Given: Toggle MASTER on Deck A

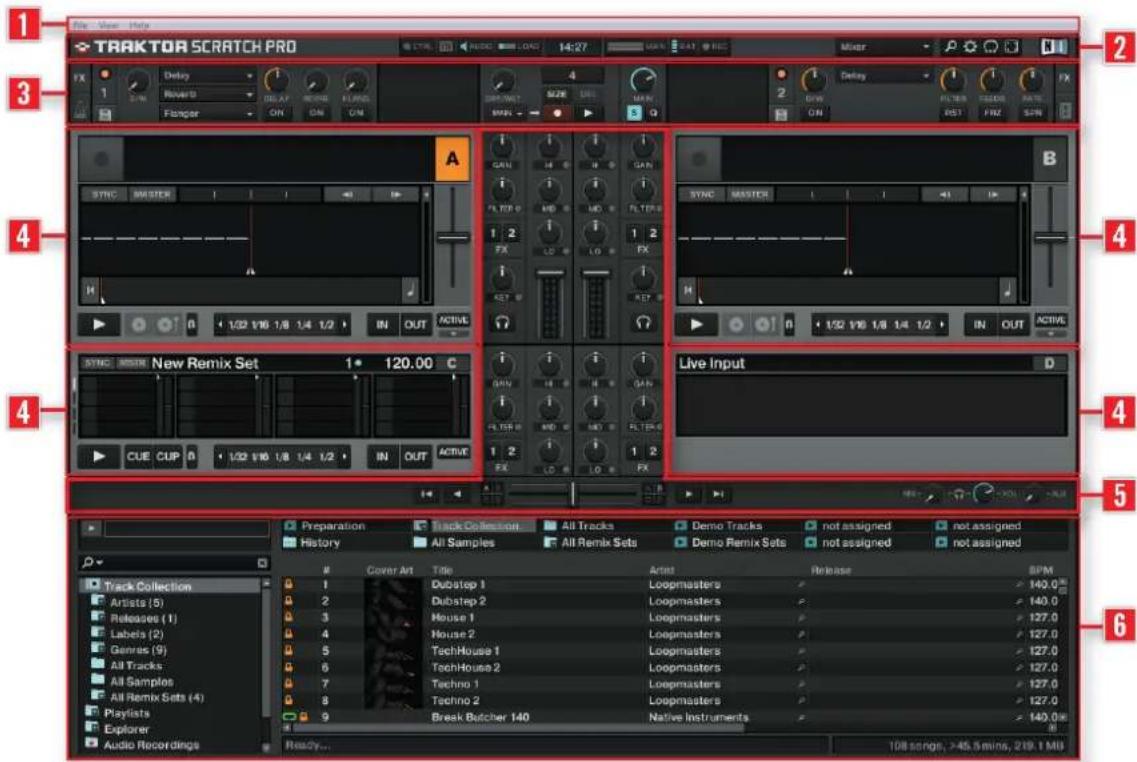Looking at the screenshot, I should (152, 194).
